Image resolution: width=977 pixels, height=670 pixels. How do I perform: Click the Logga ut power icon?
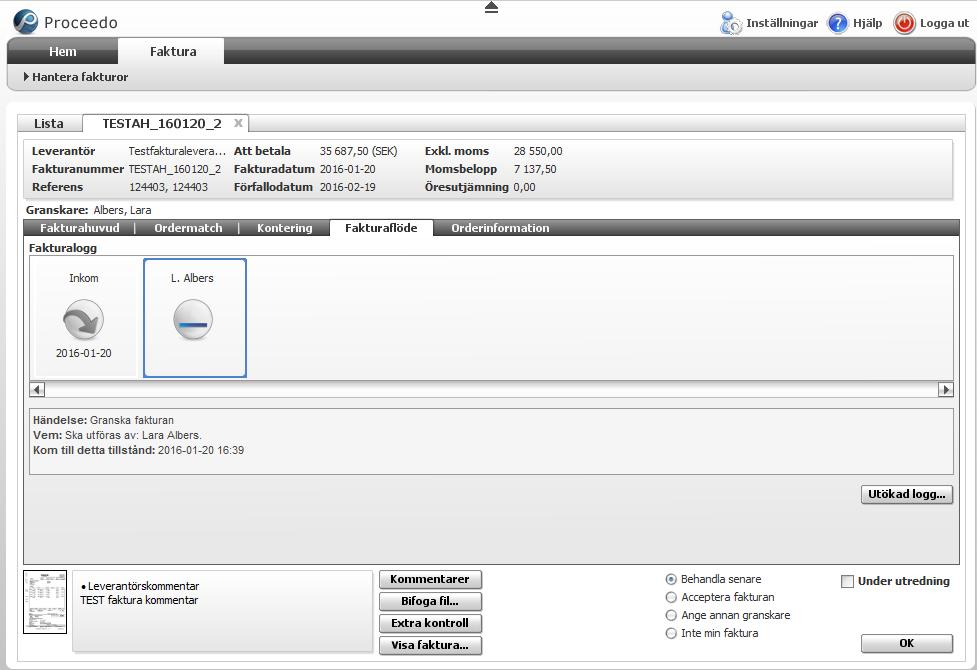(904, 23)
